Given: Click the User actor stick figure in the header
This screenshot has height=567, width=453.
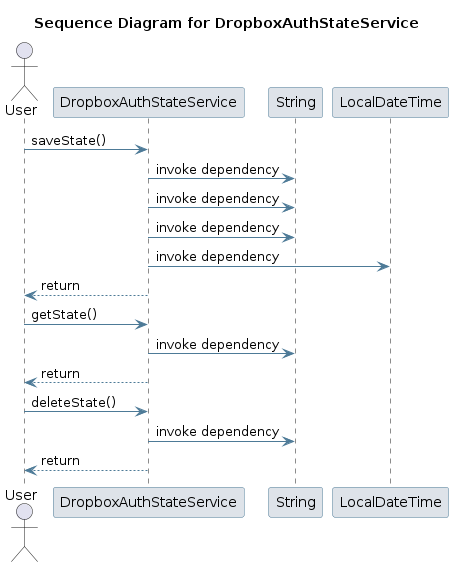Looking at the screenshot, I should (24, 72).
